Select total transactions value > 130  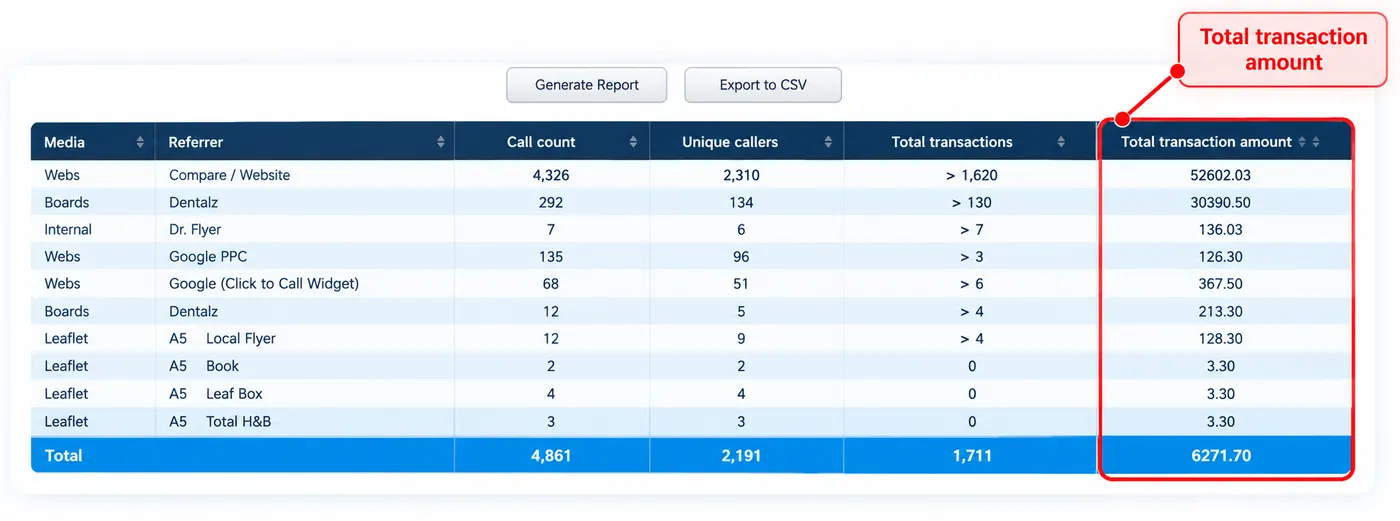click(x=971, y=202)
